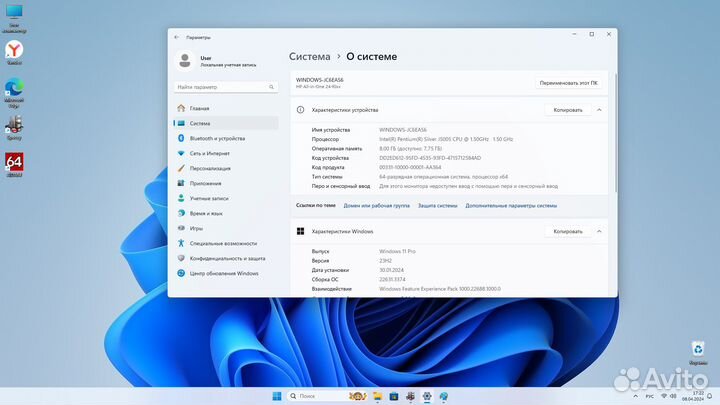Click the Система breadcrumb in header
Image resolution: width=720 pixels, height=405 pixels.
(309, 56)
